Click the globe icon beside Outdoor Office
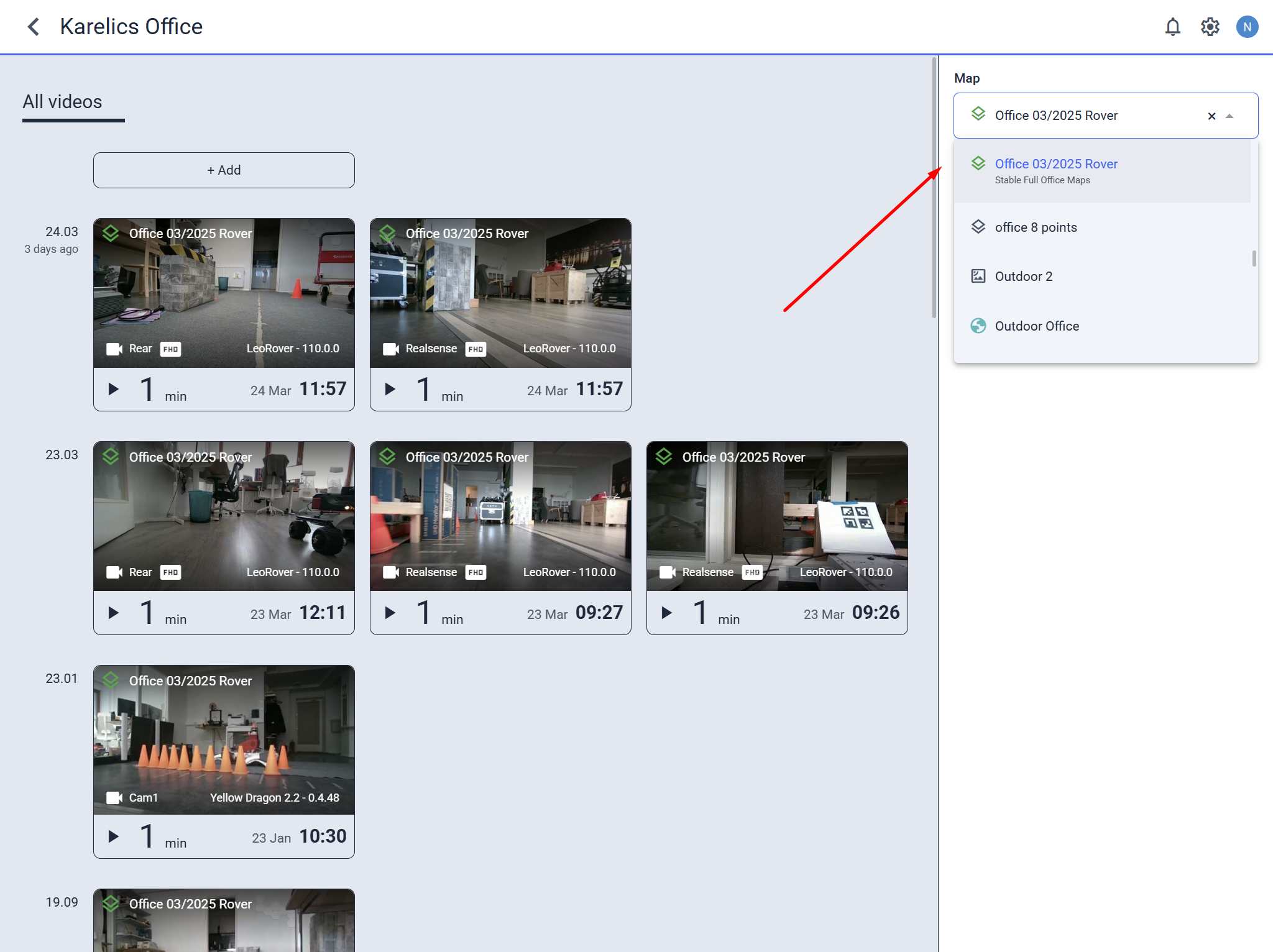Viewport: 1273px width, 952px height. (x=978, y=326)
